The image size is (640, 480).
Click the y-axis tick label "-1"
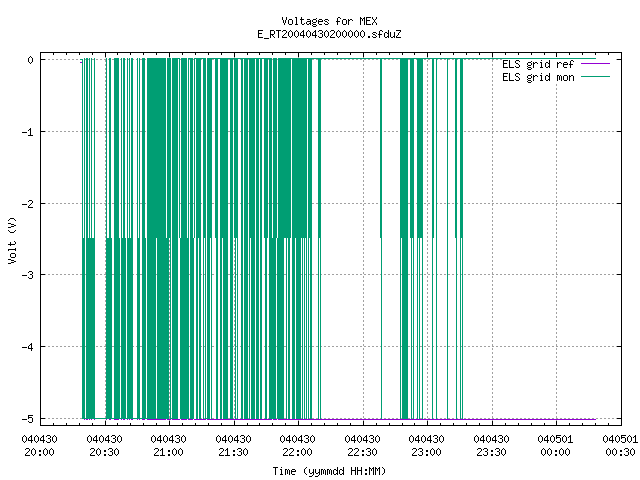28,132
